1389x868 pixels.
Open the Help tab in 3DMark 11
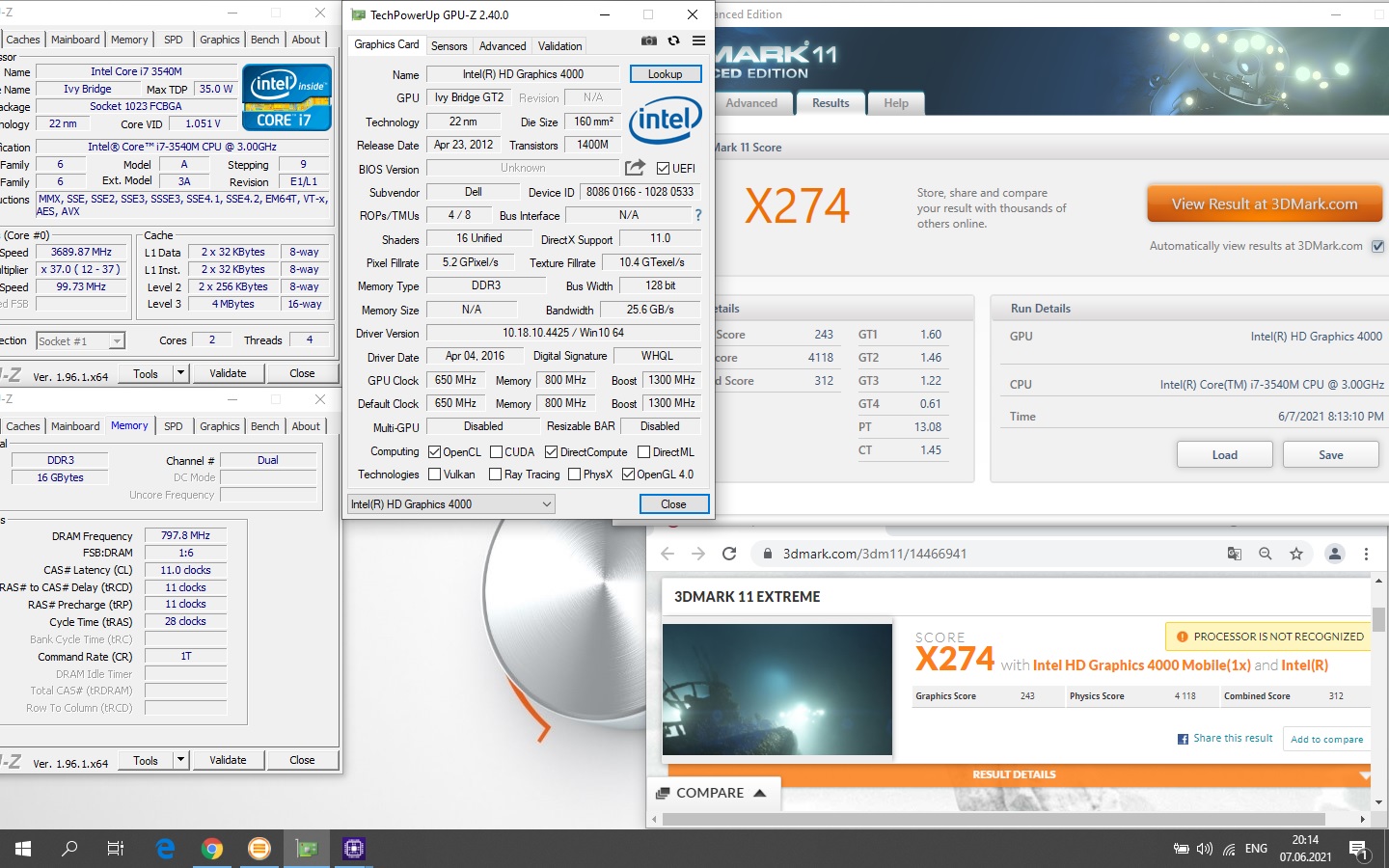click(x=896, y=103)
